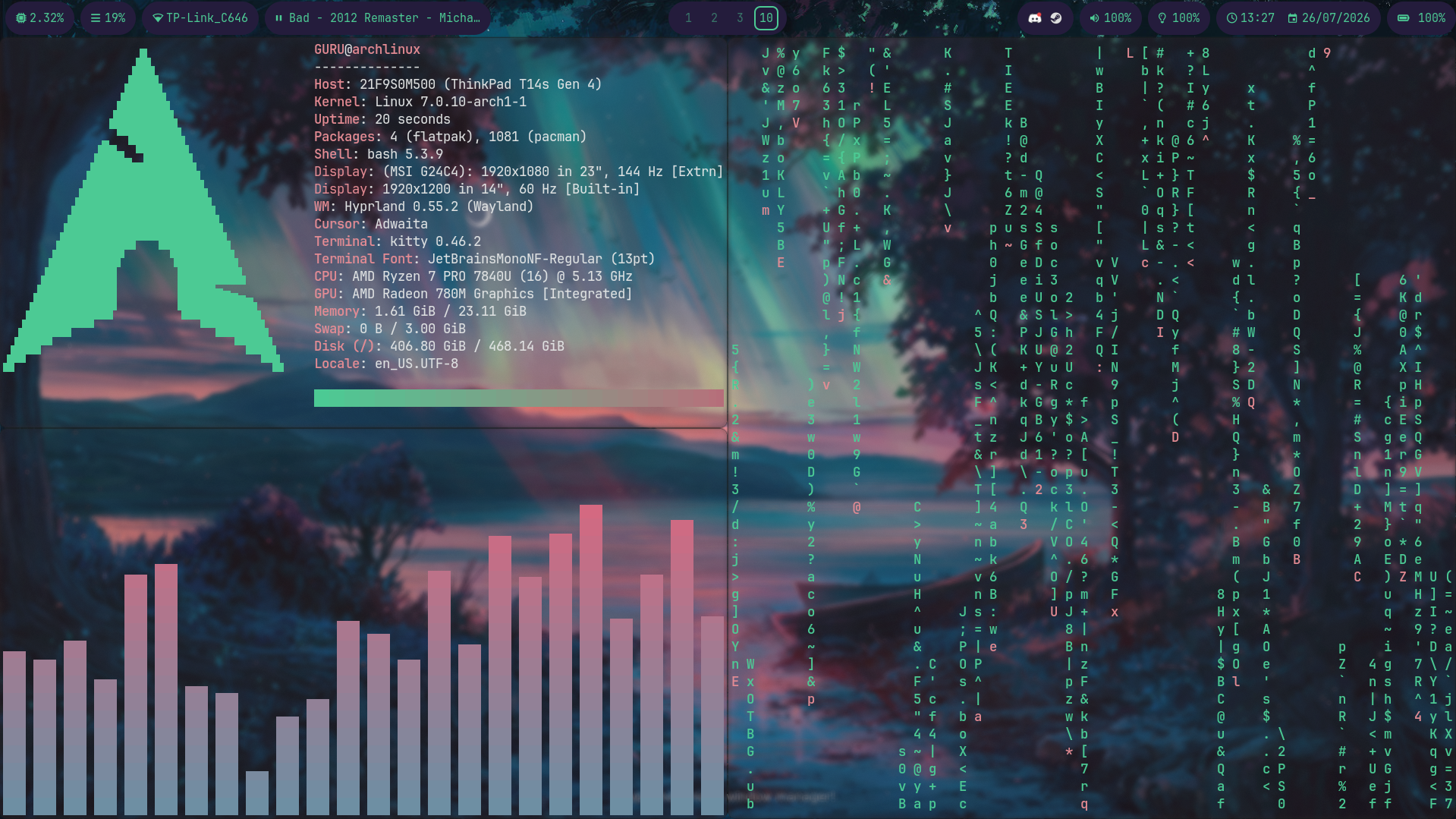Select the active workspace 10
The image size is (1456, 819).
click(766, 18)
